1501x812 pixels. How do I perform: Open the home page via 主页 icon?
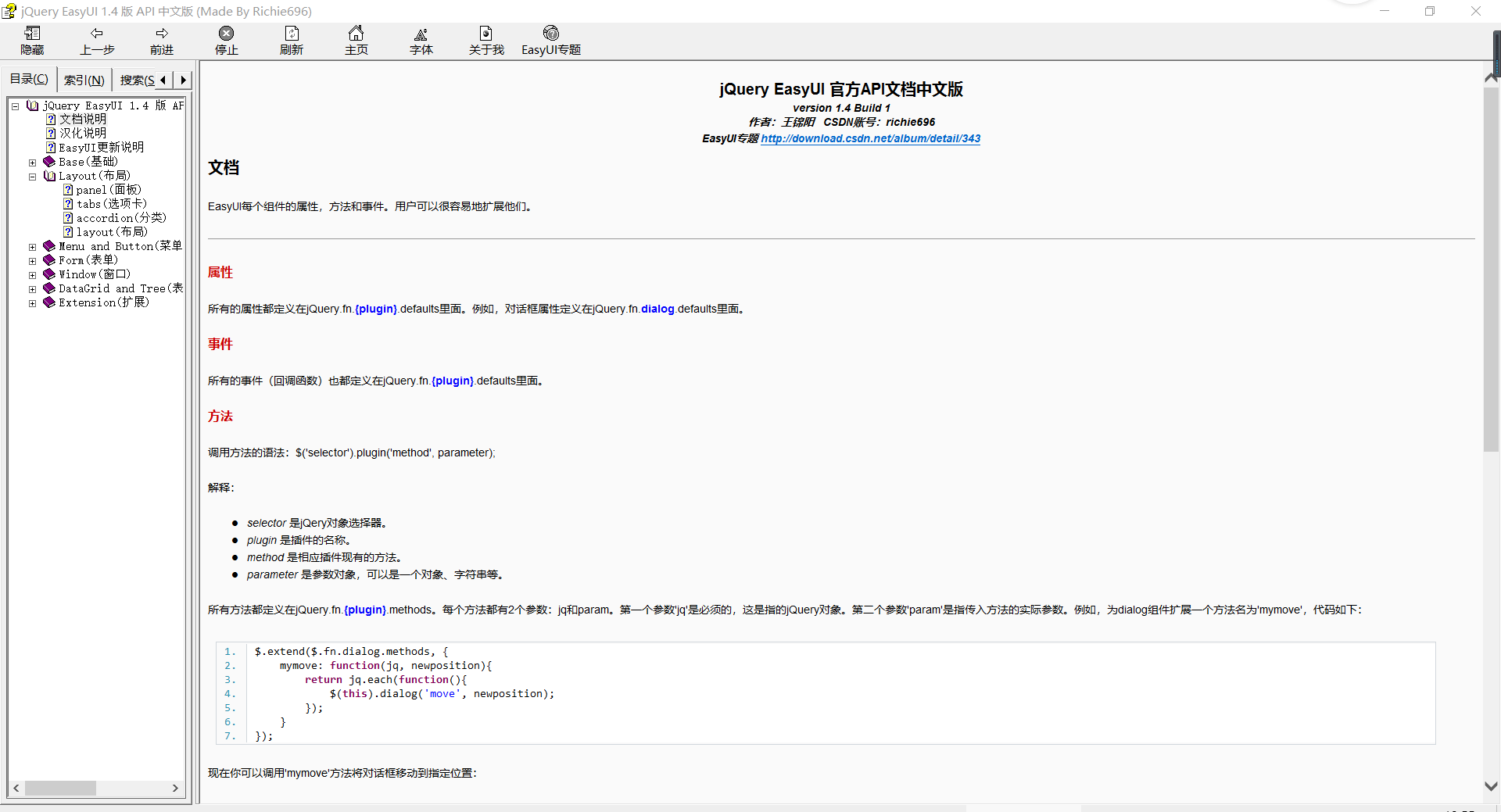[356, 33]
